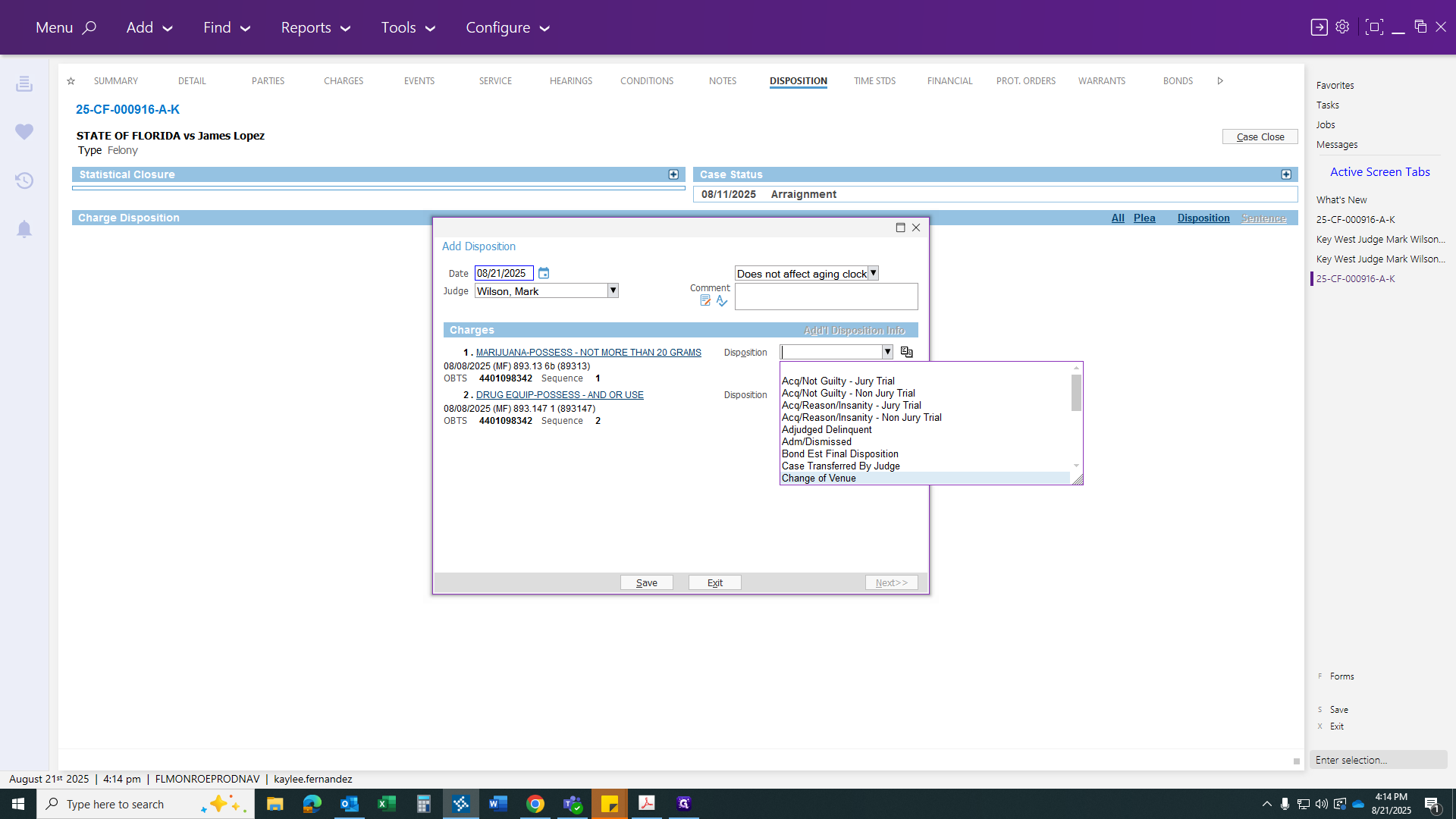Click the disposition list scrollbar thumb
The height and width of the screenshot is (819, 1456).
1076,393
